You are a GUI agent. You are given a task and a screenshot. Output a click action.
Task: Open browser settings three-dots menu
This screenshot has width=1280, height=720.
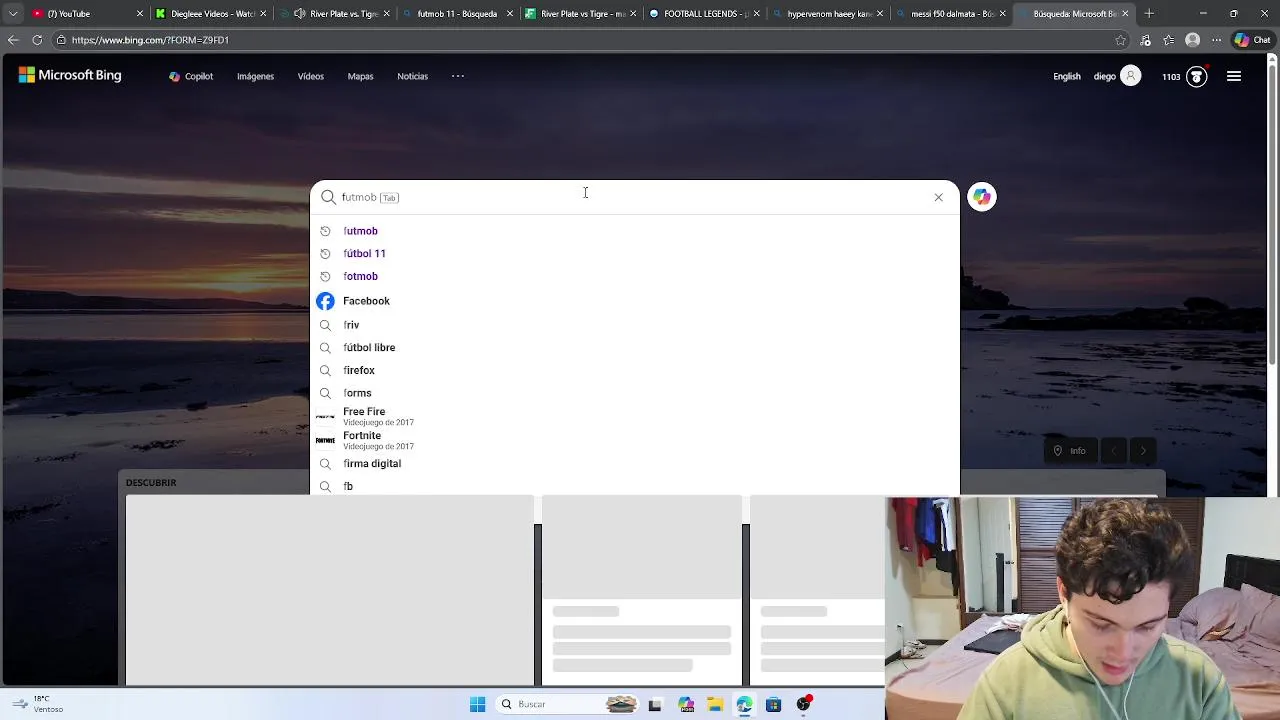tap(1216, 40)
